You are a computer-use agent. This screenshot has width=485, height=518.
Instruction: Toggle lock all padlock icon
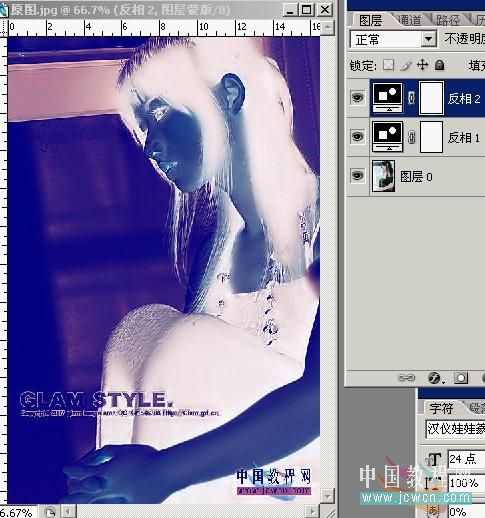pos(440,65)
